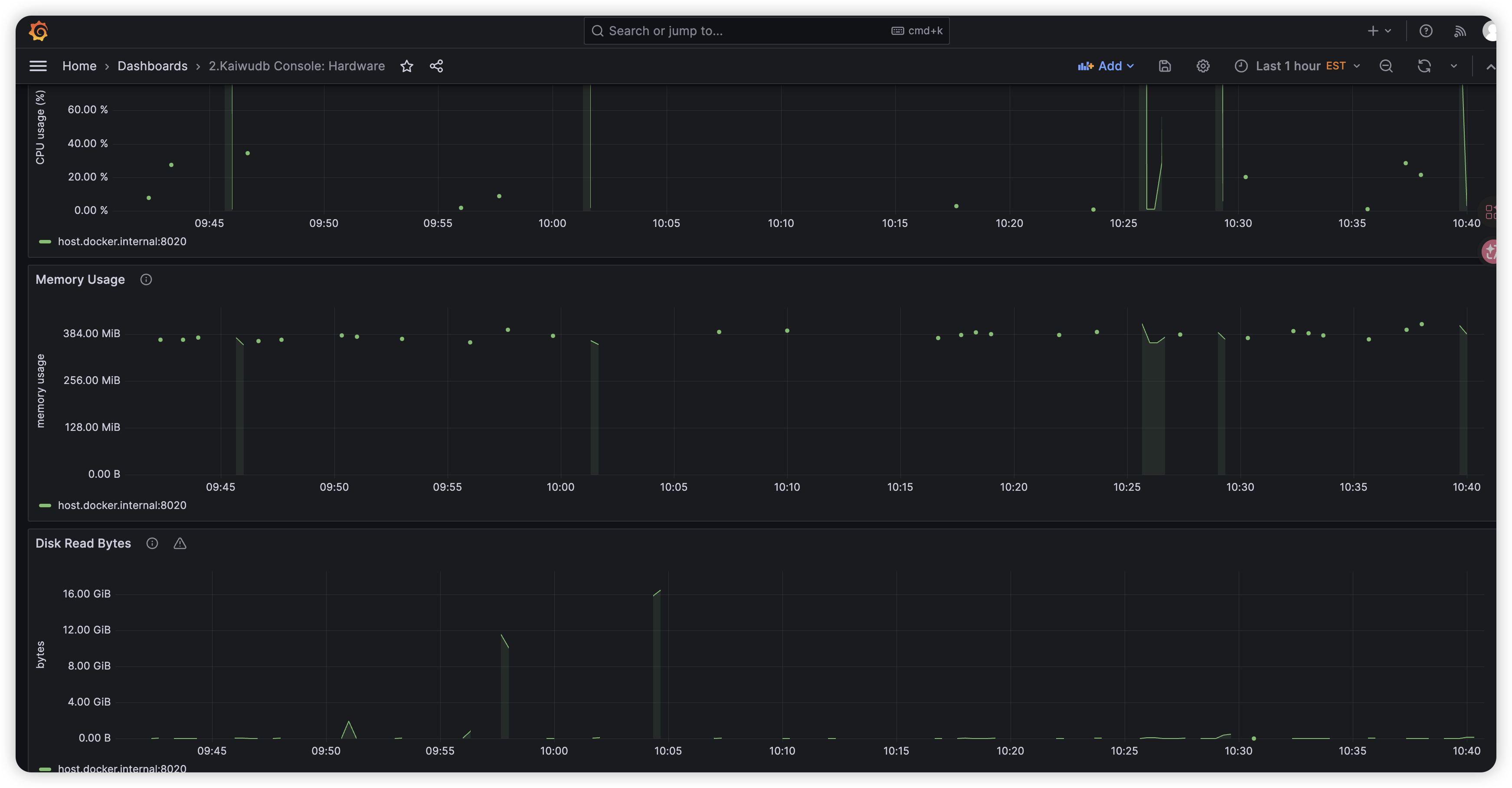The height and width of the screenshot is (788, 1512).
Task: Go to Home breadcrumb
Action: click(x=79, y=66)
